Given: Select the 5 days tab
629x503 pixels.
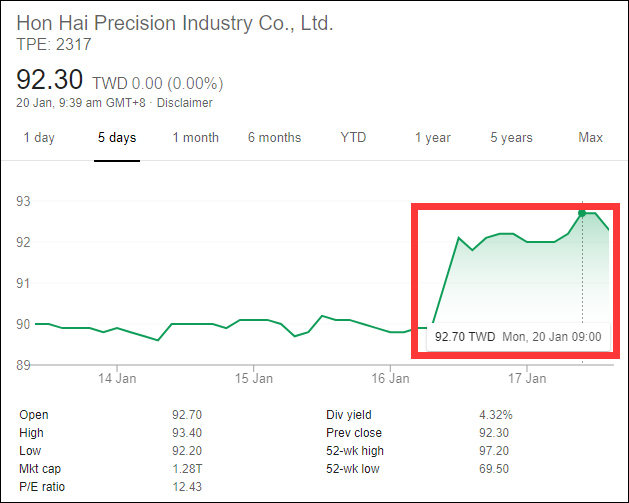Looking at the screenshot, I should click(x=117, y=138).
